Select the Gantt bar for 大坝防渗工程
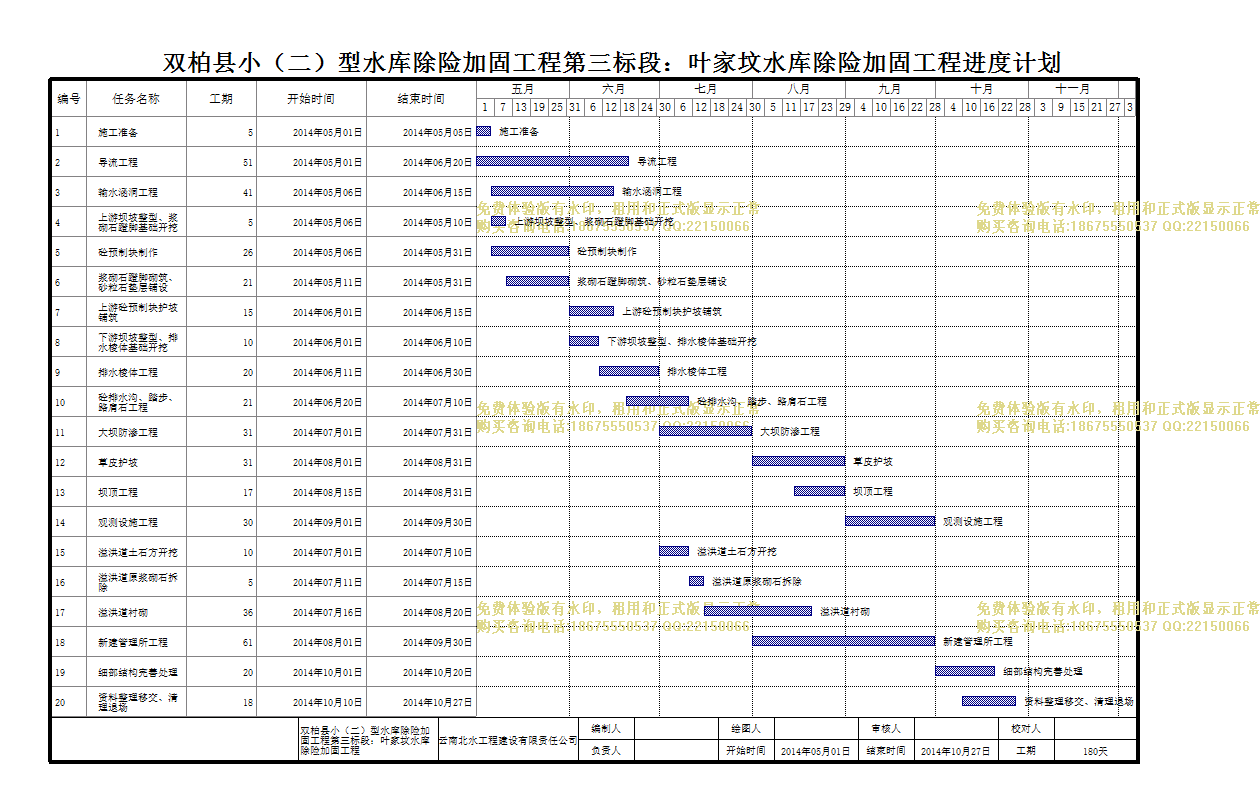 pyautogui.click(x=705, y=431)
